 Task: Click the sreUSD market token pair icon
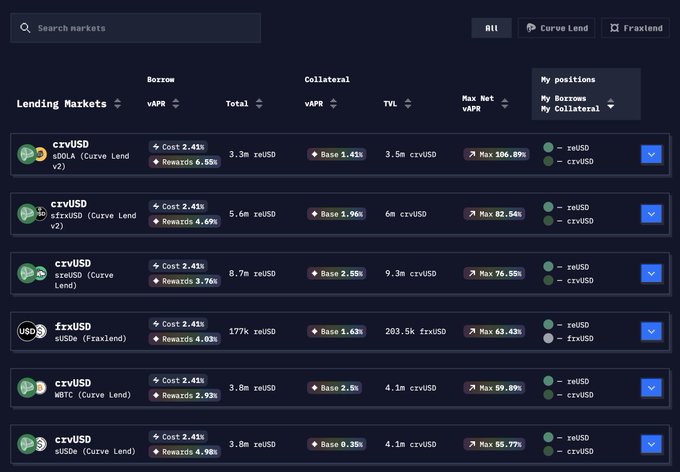pyautogui.click(x=32, y=273)
